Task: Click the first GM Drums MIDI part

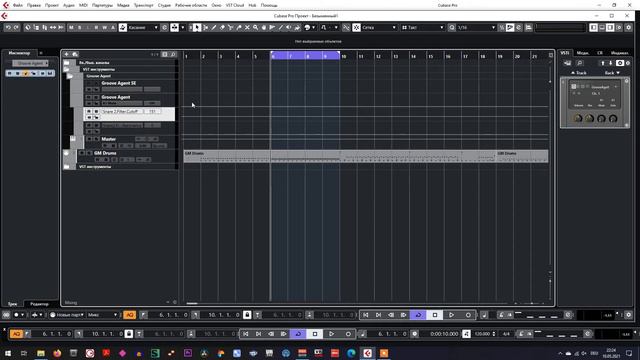Action: 339,156
